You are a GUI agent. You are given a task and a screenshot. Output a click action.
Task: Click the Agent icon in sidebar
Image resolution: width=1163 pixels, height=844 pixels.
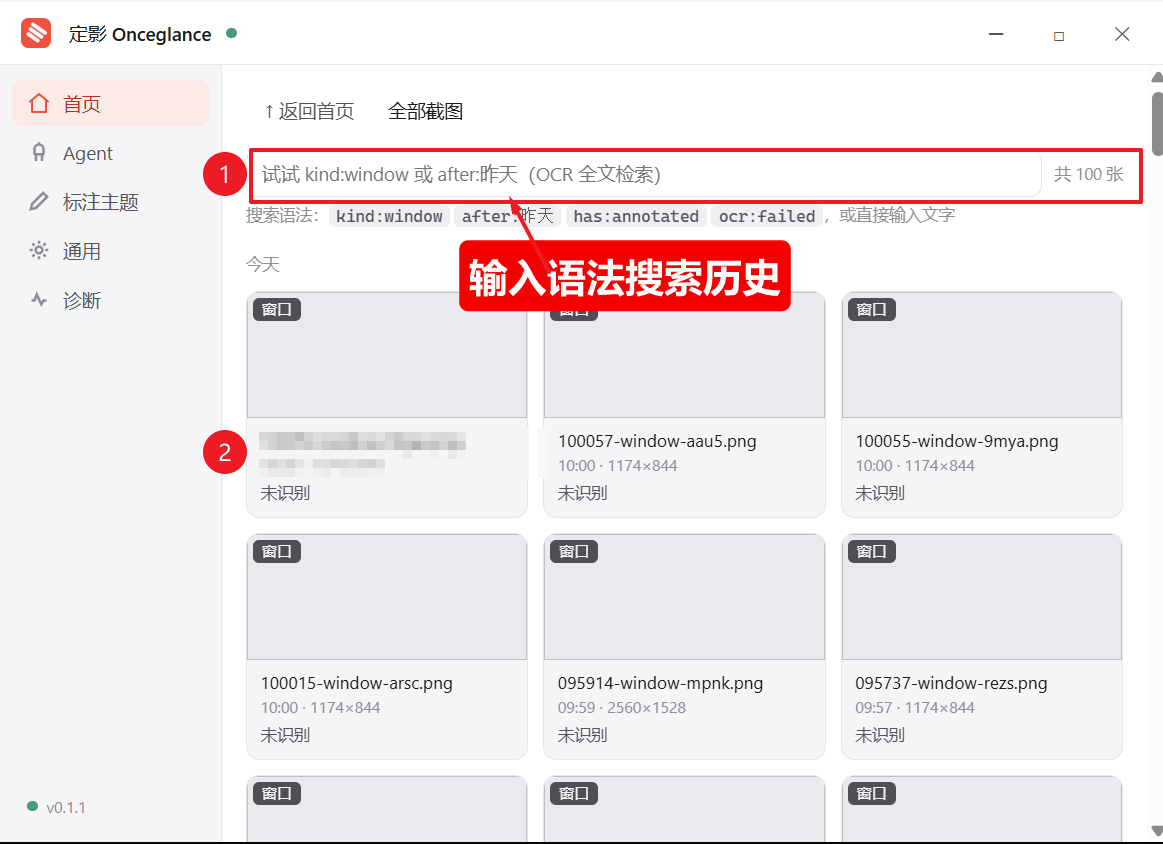coord(39,153)
